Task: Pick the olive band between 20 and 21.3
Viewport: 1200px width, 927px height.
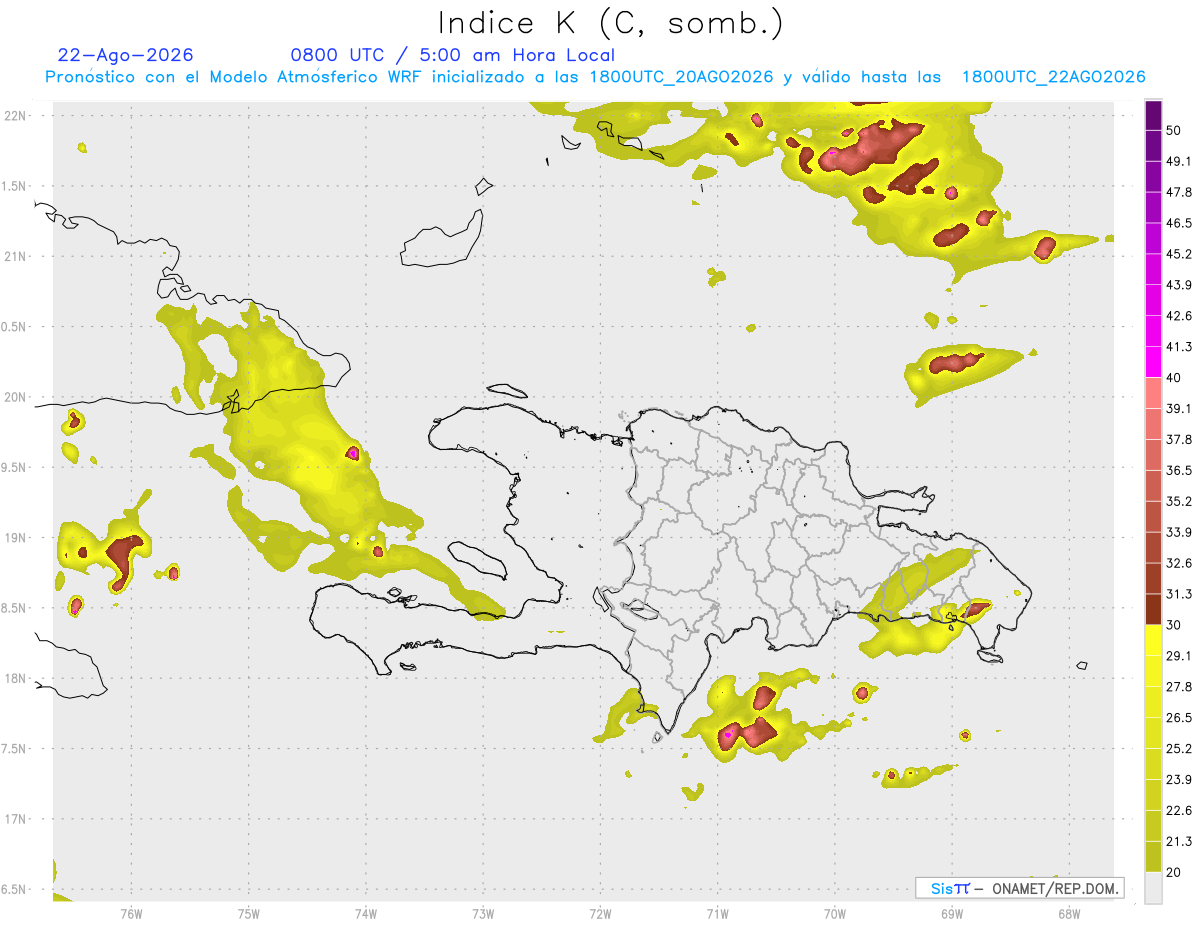Action: point(1154,858)
